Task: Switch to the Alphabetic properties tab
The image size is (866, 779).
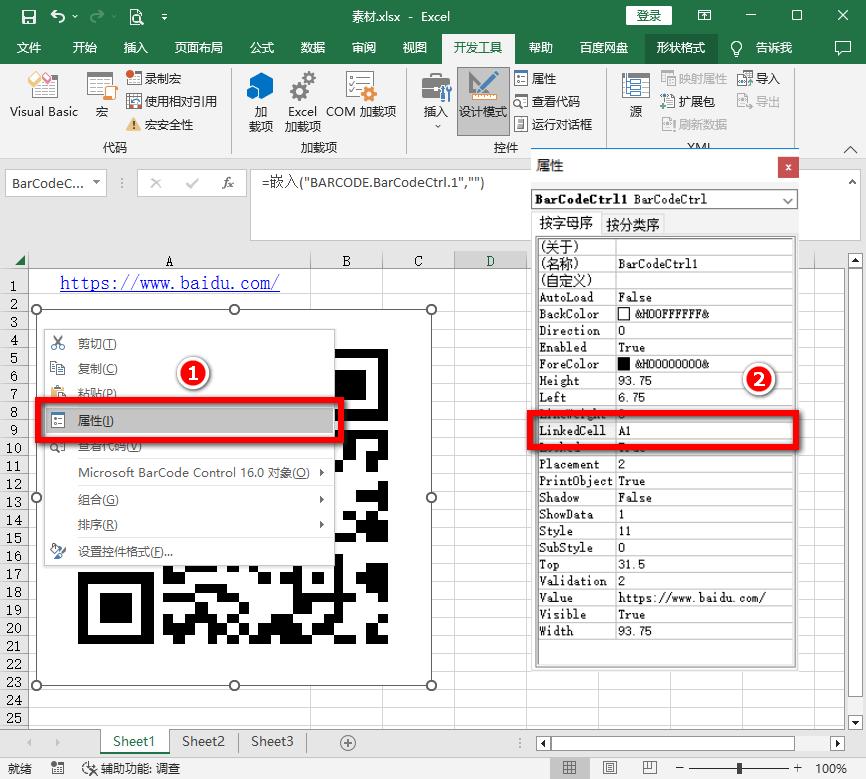Action: pyautogui.click(x=566, y=223)
